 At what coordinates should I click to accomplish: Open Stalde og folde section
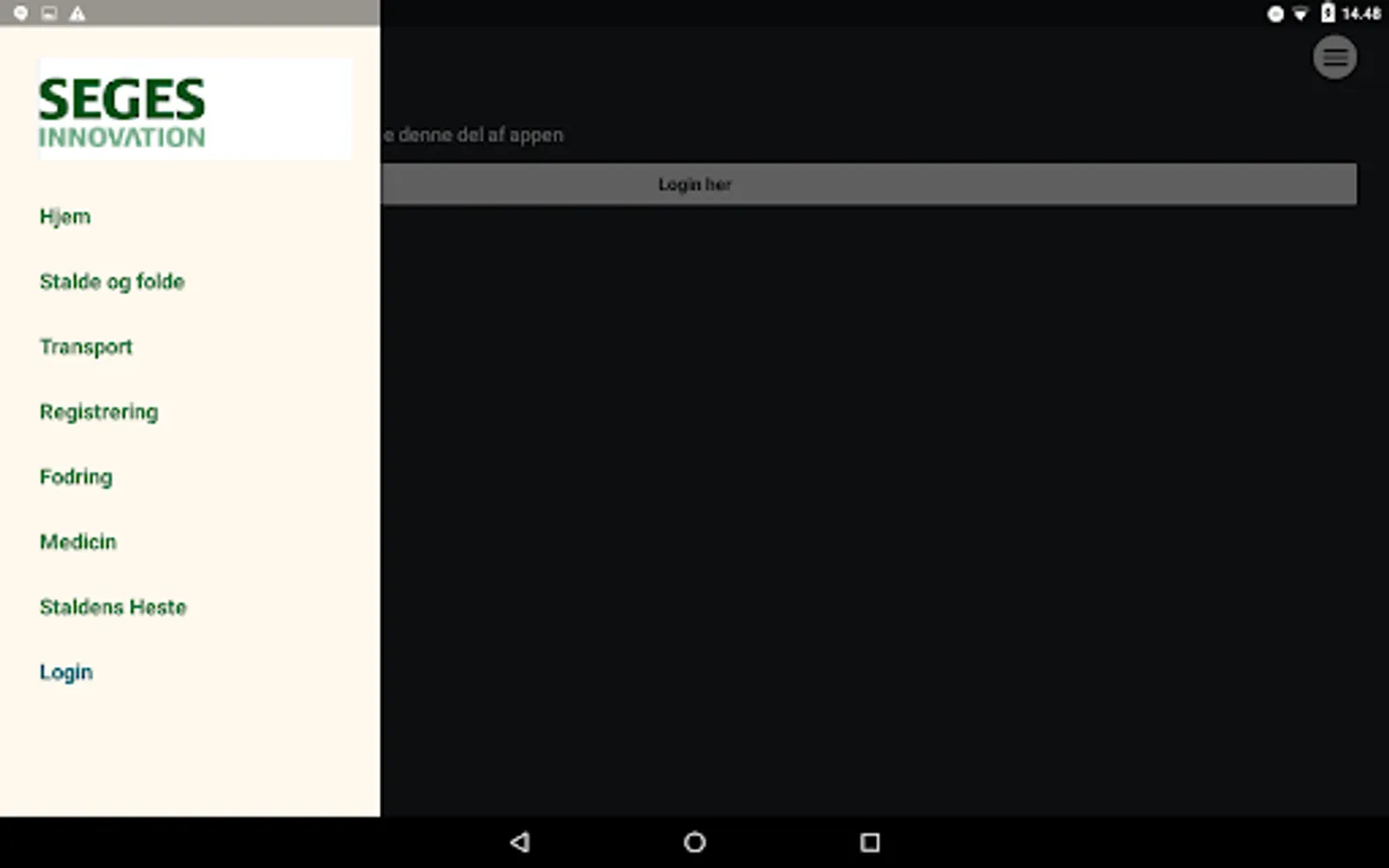112,282
